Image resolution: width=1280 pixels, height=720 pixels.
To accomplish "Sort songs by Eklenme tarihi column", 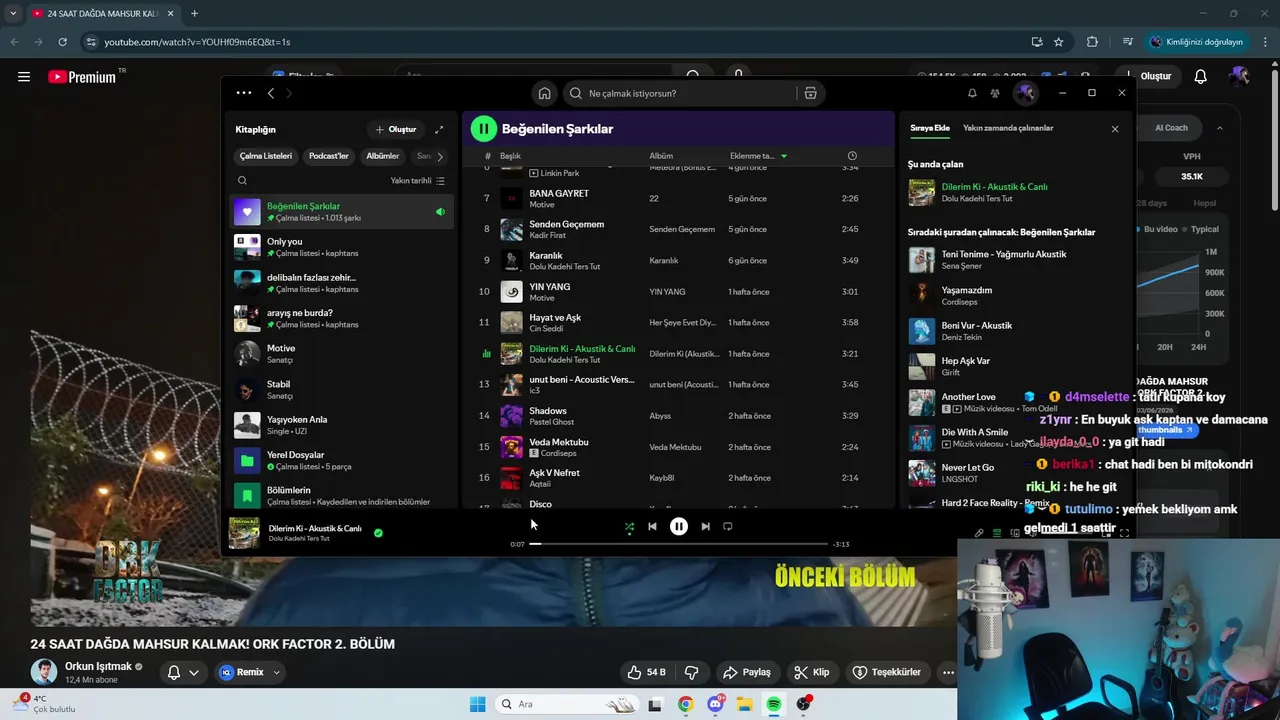I will click(x=758, y=156).
